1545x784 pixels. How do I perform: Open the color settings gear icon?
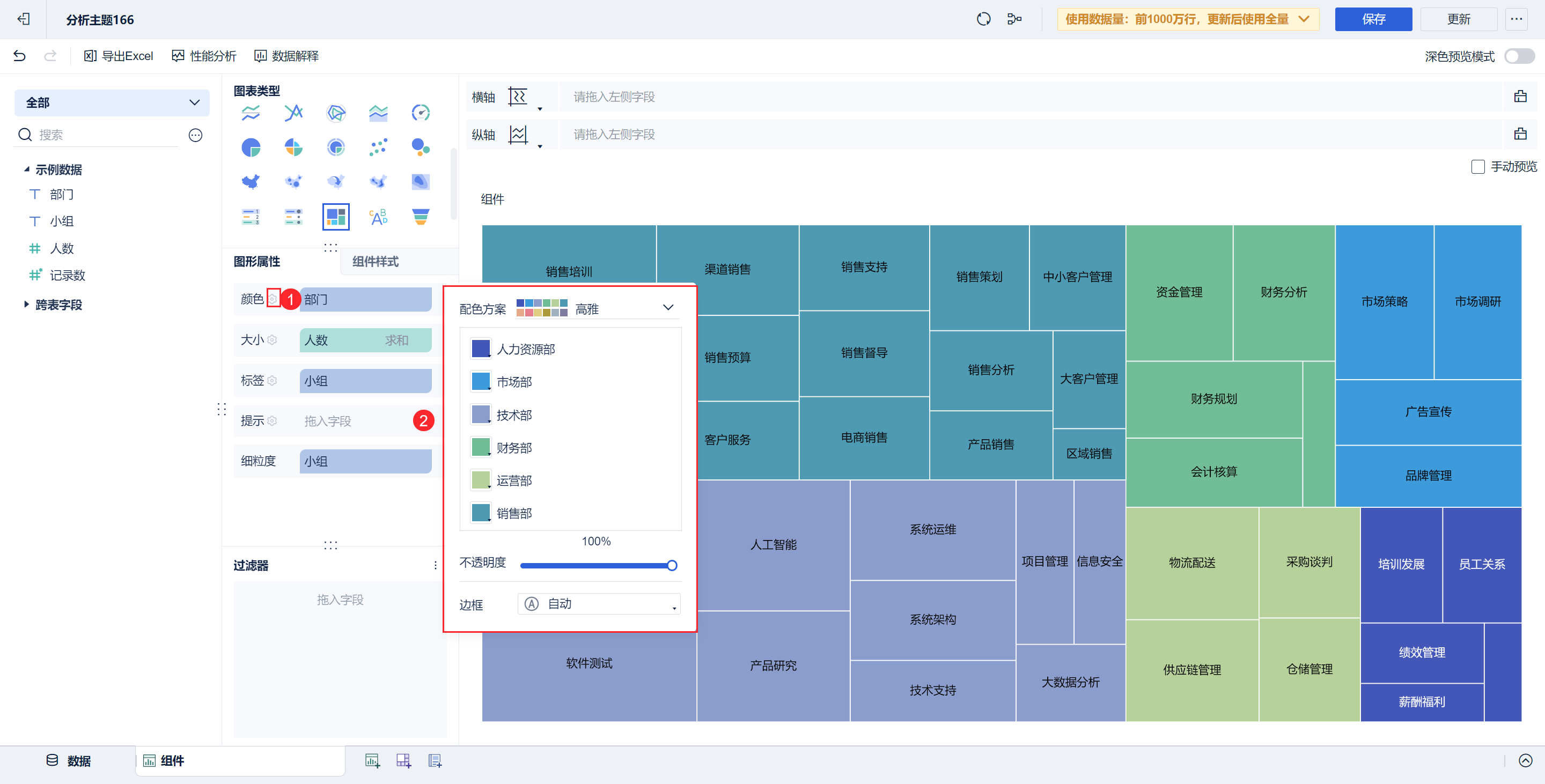click(x=273, y=299)
